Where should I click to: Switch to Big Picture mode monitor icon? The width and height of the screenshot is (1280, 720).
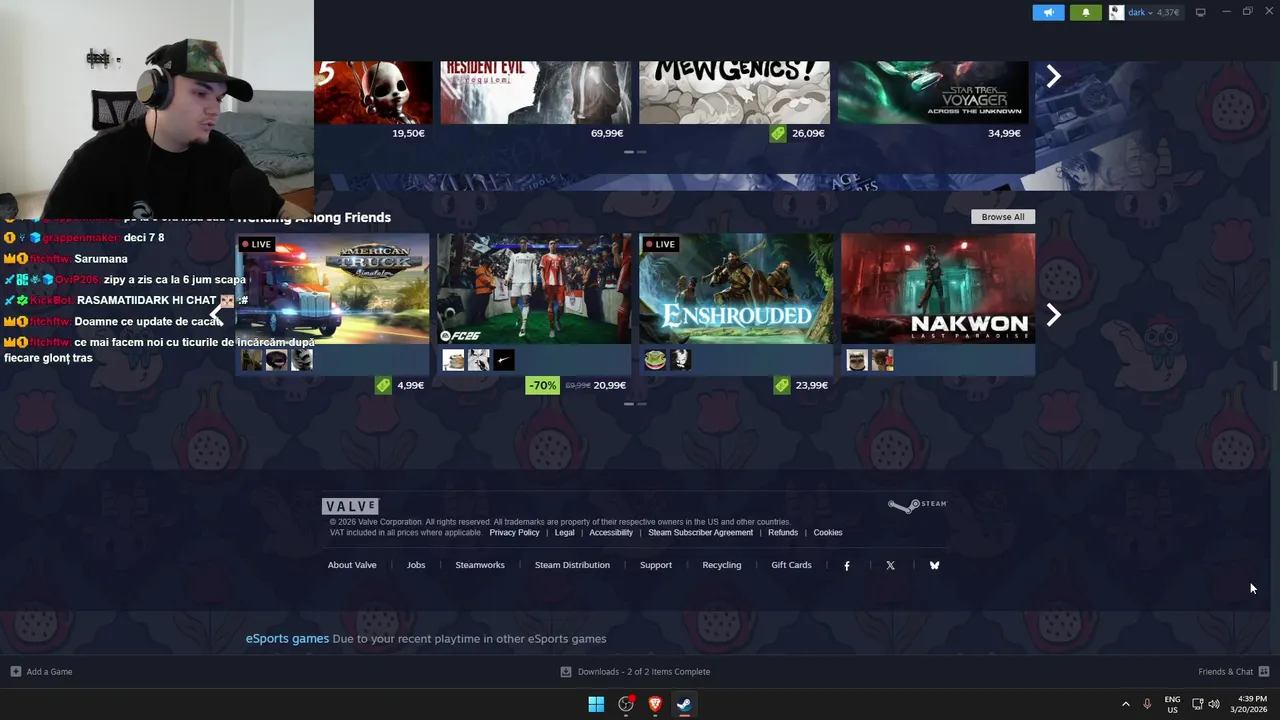[x=1200, y=12]
